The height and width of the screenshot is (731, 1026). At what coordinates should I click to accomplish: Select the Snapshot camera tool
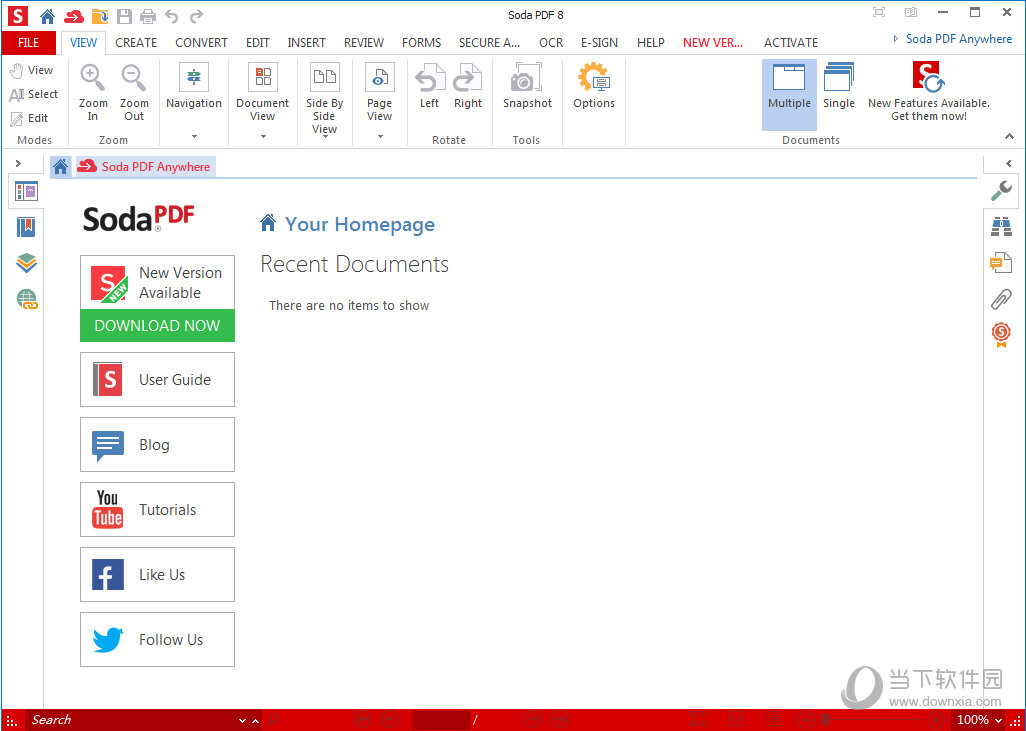point(527,86)
